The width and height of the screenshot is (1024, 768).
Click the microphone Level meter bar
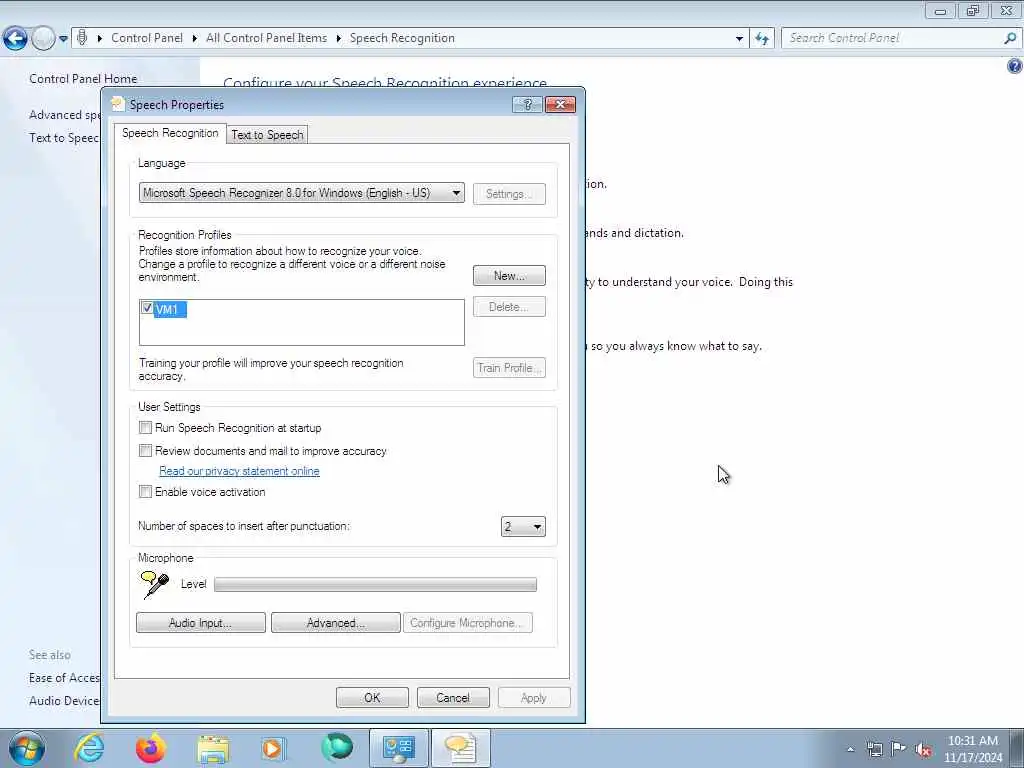pos(376,584)
